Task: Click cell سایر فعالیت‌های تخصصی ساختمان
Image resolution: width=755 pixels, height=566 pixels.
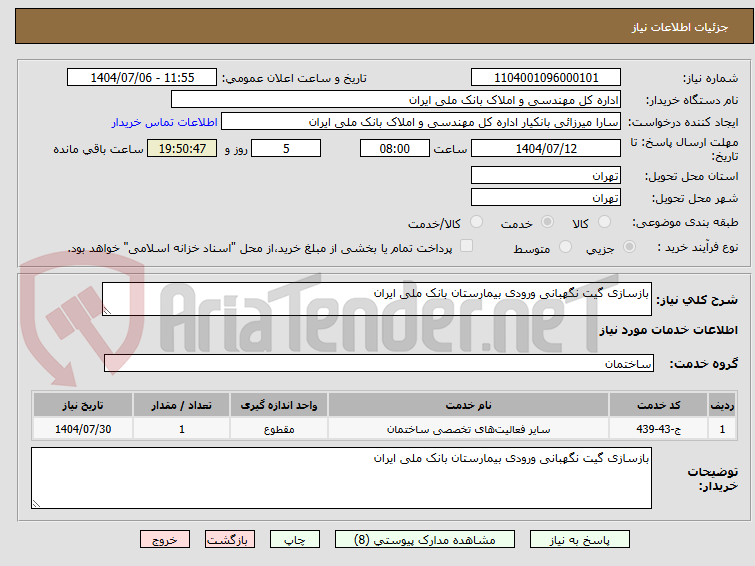Action: (469, 429)
